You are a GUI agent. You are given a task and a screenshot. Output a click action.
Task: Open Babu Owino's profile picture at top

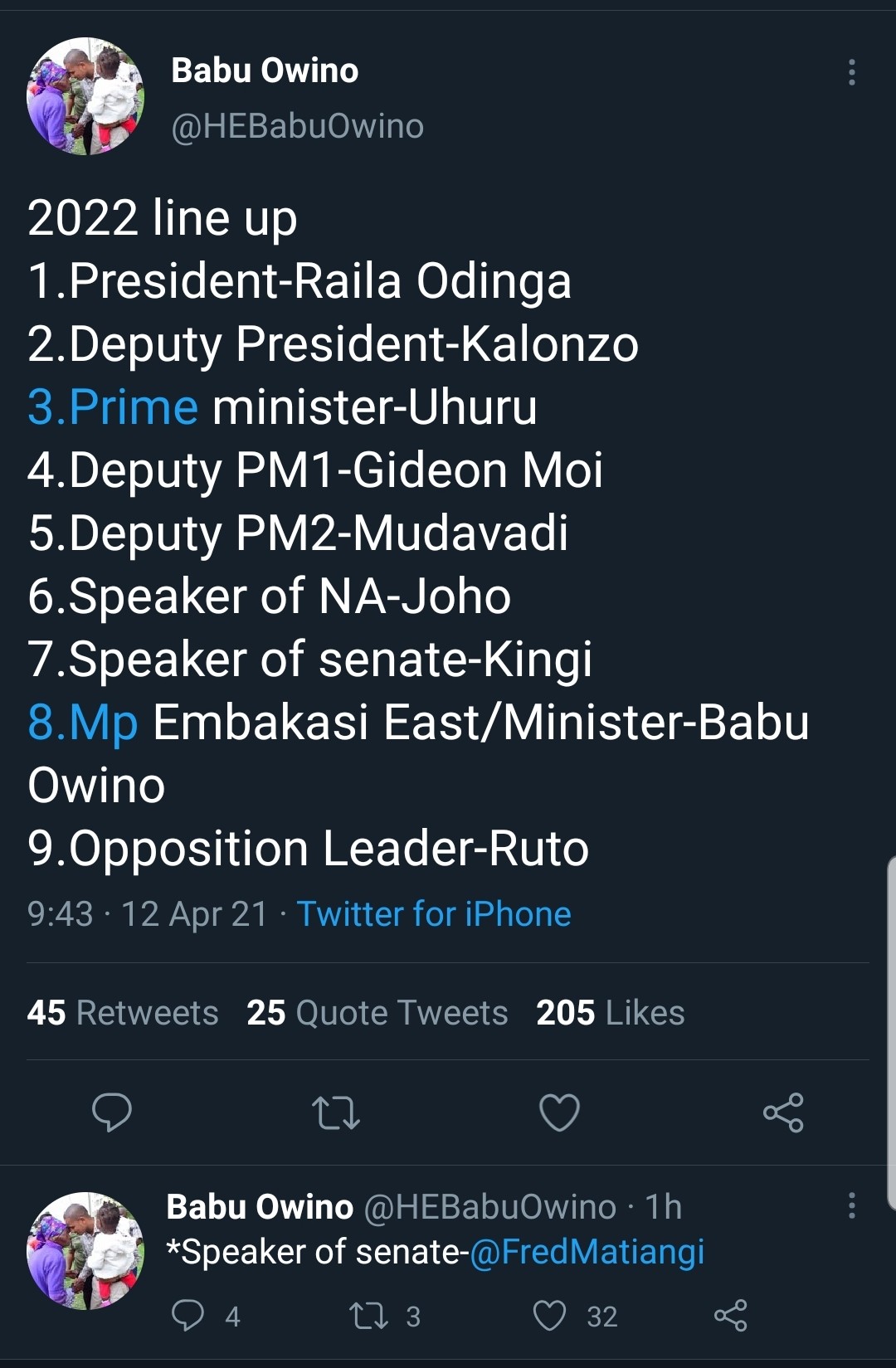pyautogui.click(x=85, y=96)
